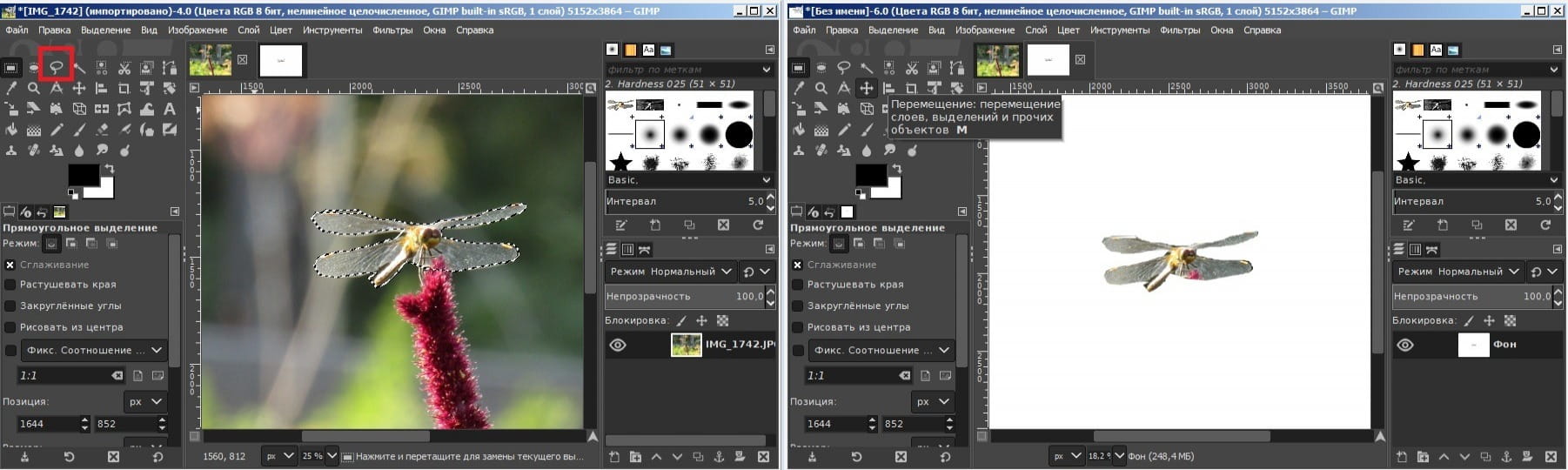Enable Закруглённые углы in left window
1568x470 pixels.
click(x=10, y=305)
